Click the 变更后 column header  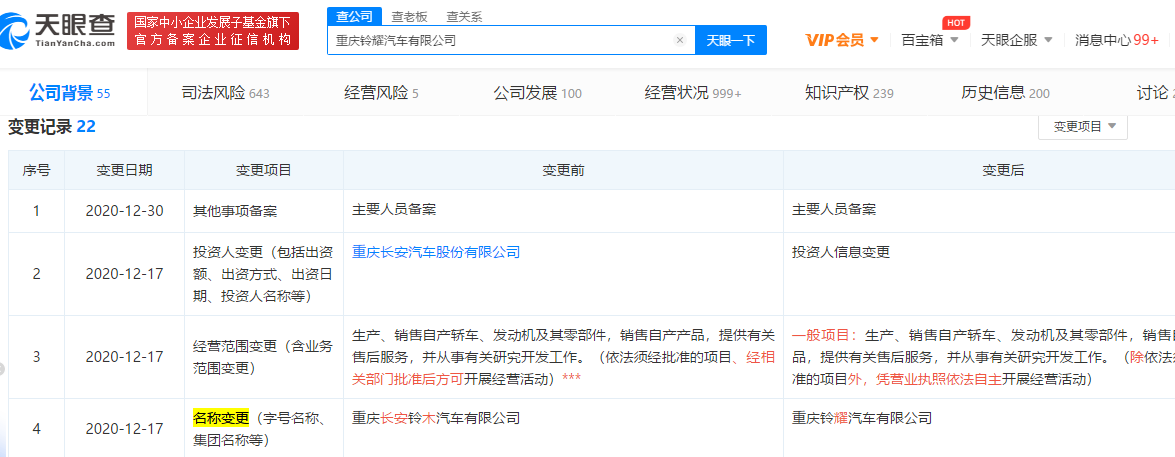(x=1003, y=170)
